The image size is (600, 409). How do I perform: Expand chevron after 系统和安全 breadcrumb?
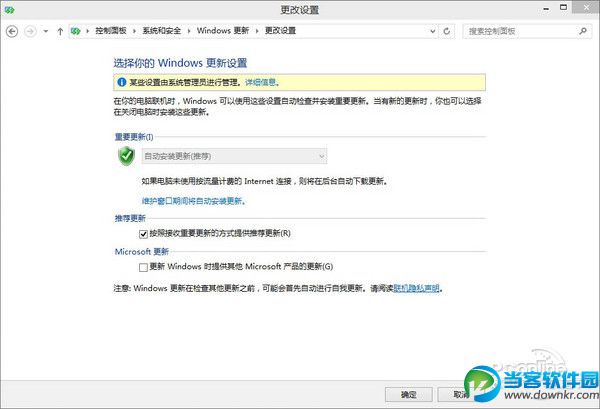(189, 31)
